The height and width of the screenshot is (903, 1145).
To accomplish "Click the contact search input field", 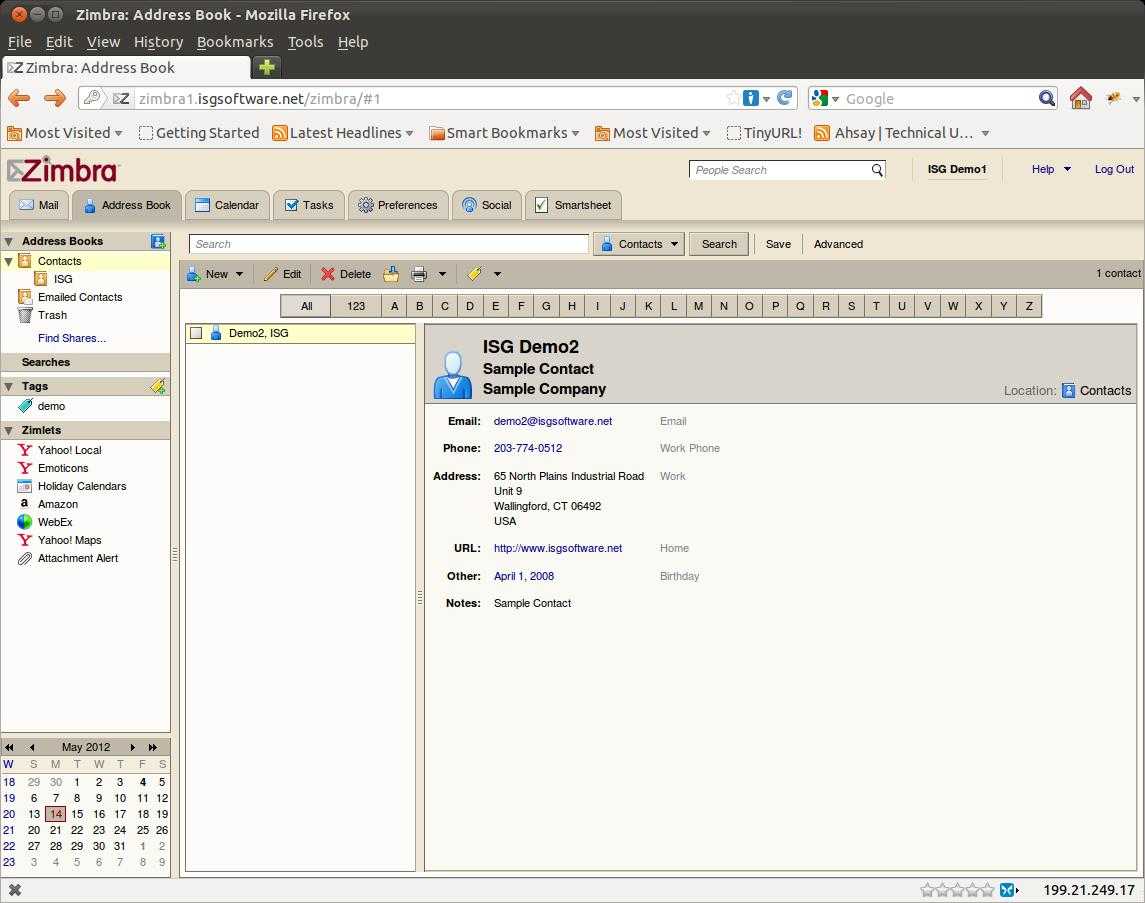I will 388,245.
